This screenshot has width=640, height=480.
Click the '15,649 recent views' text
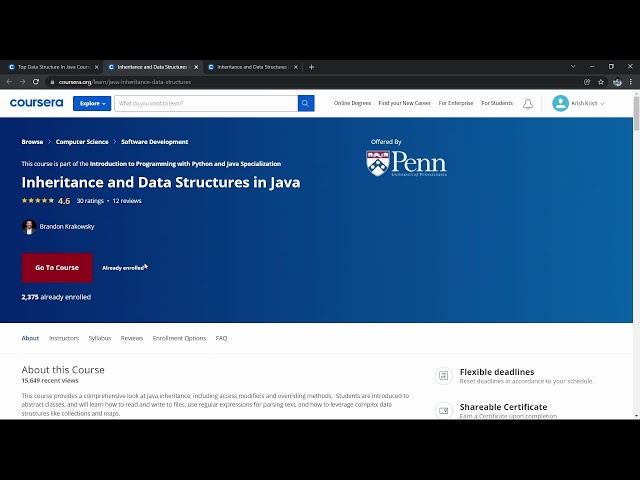[x=50, y=380]
